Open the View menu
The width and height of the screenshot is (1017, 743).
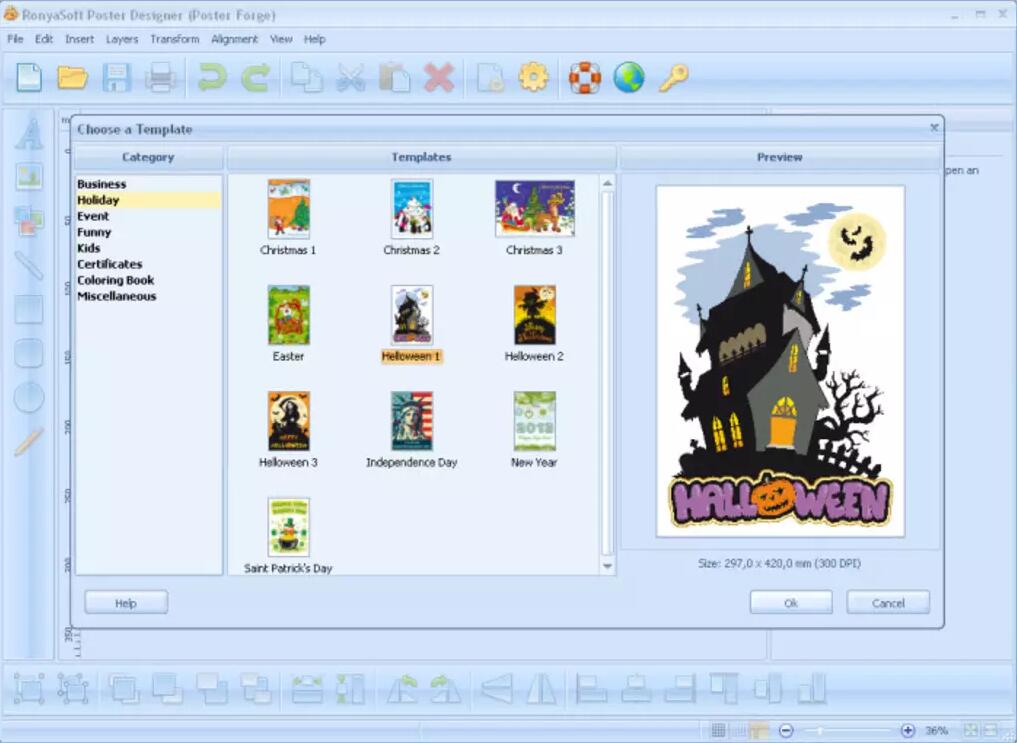tap(281, 39)
